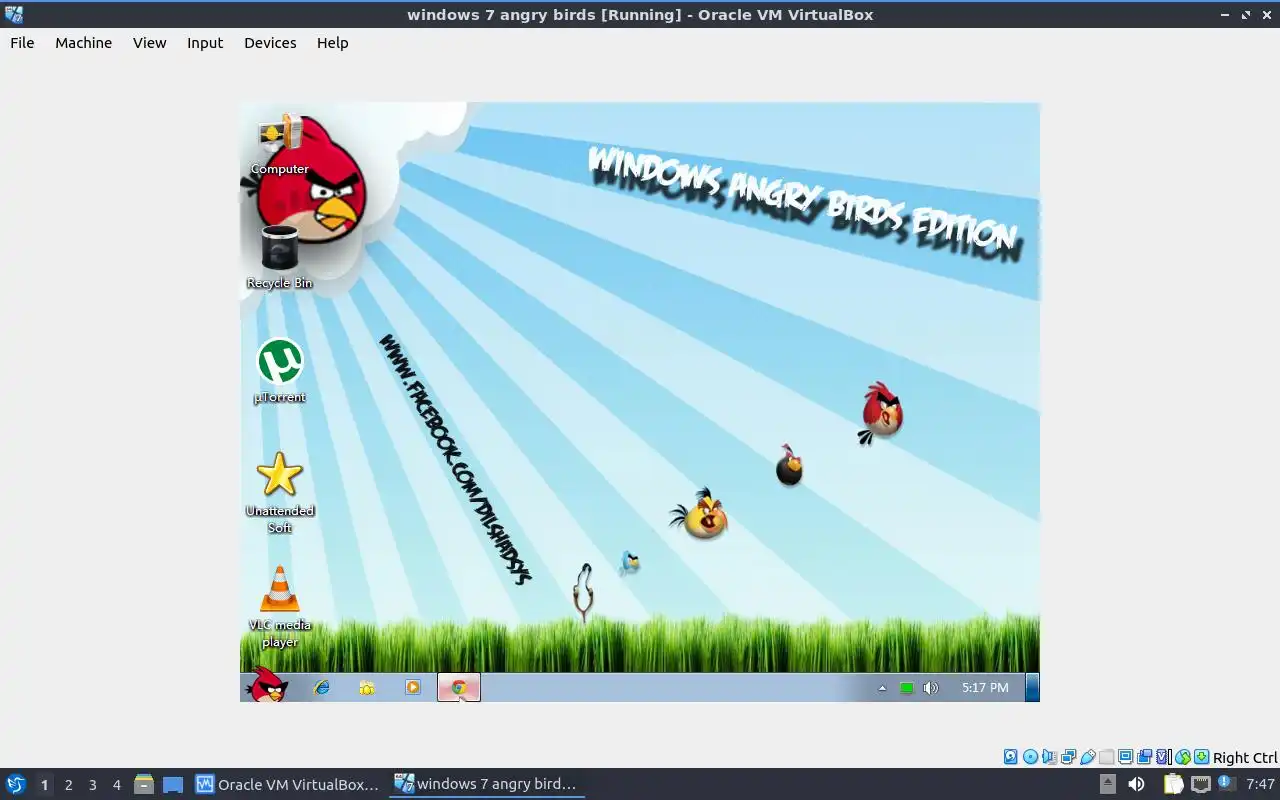Click the Show Desktop strip in guest
Screen dimensions: 1280x800
pyautogui.click(x=1033, y=687)
